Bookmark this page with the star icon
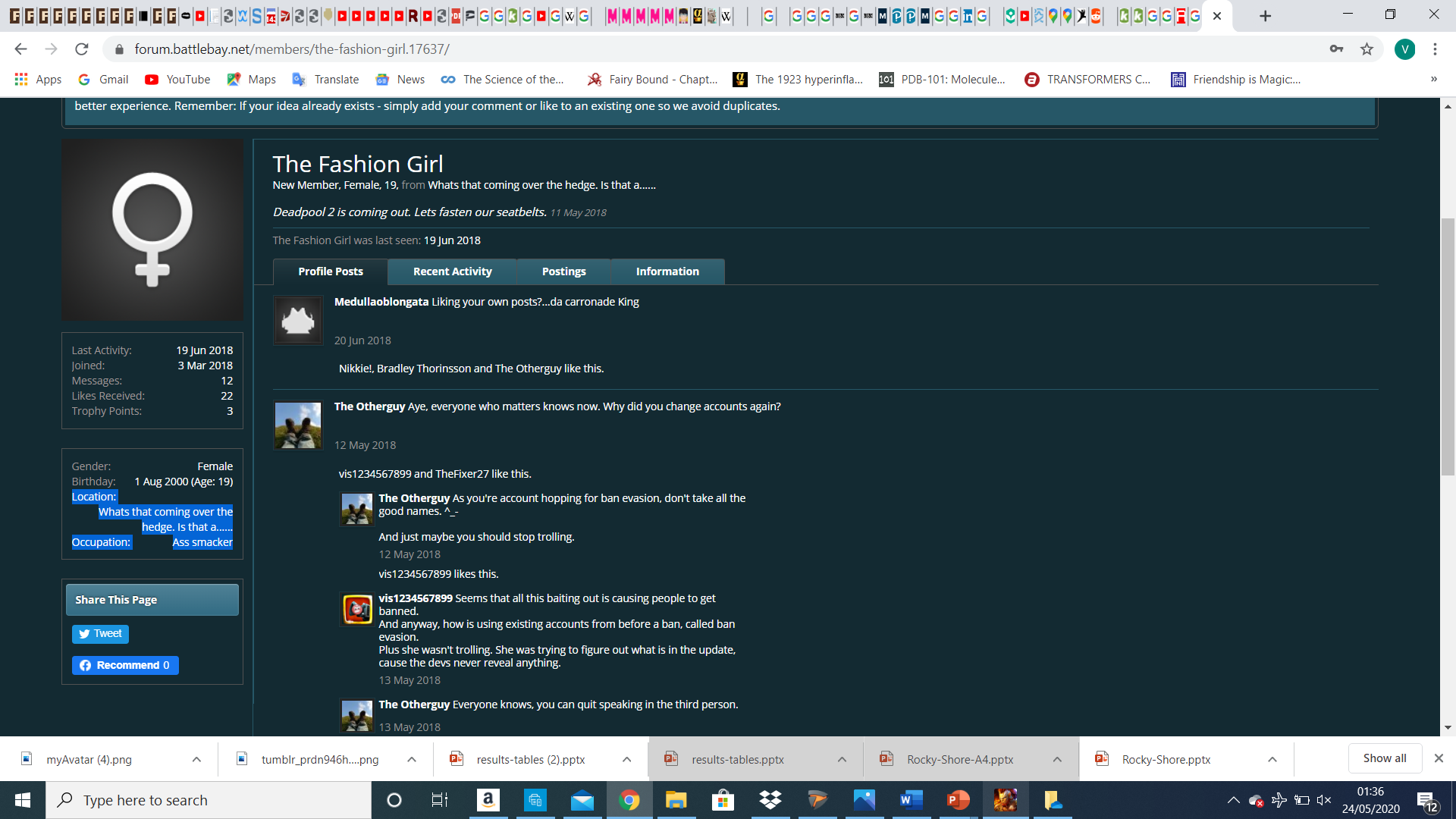 [x=1367, y=49]
